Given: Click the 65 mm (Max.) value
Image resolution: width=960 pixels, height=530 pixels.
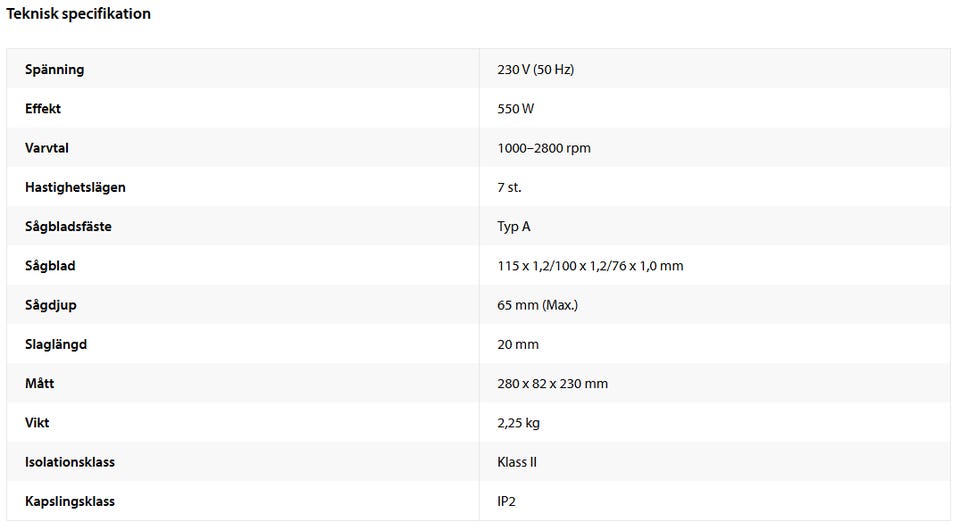Looking at the screenshot, I should coord(537,305).
